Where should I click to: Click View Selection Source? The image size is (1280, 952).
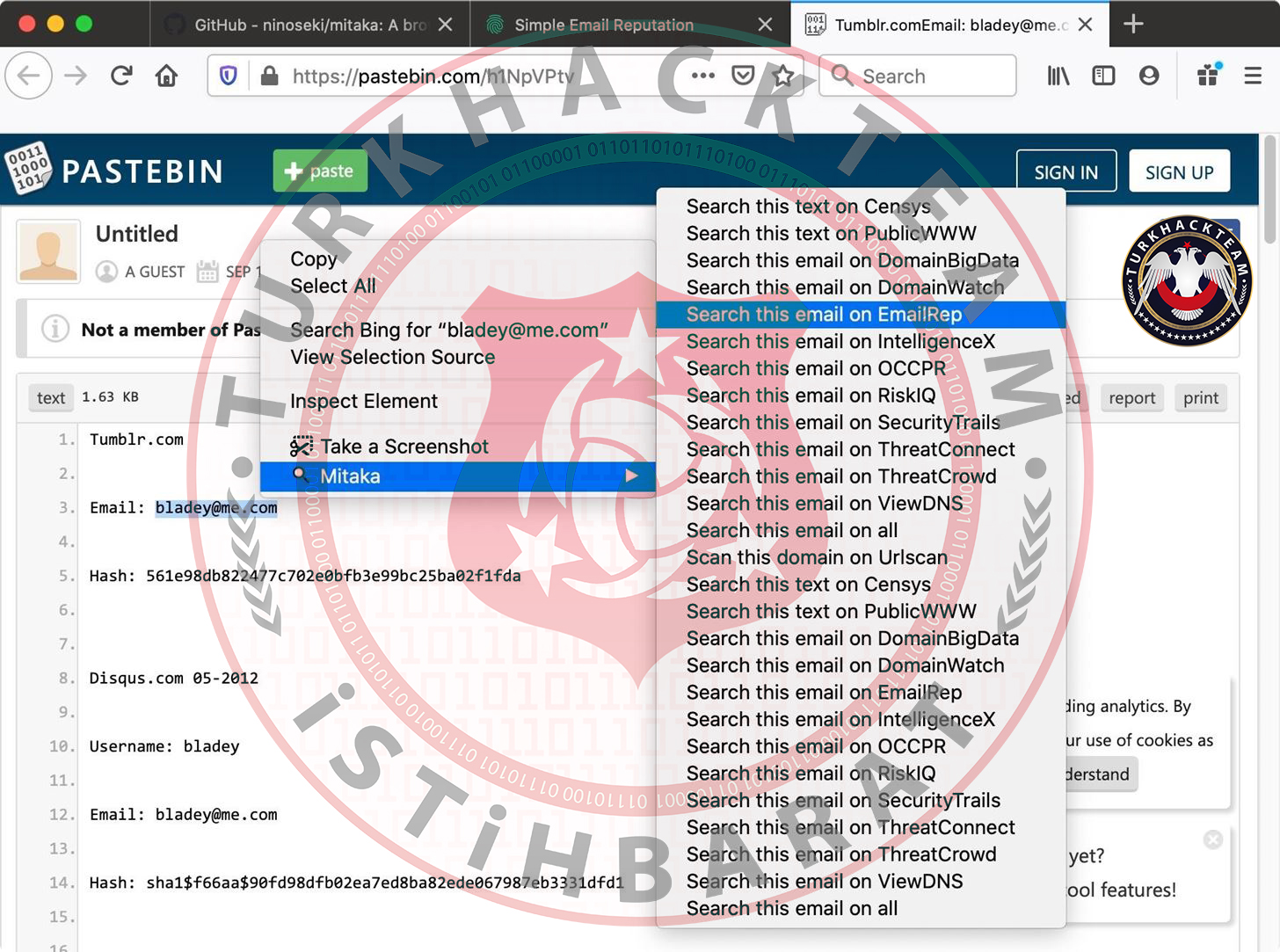point(457,357)
